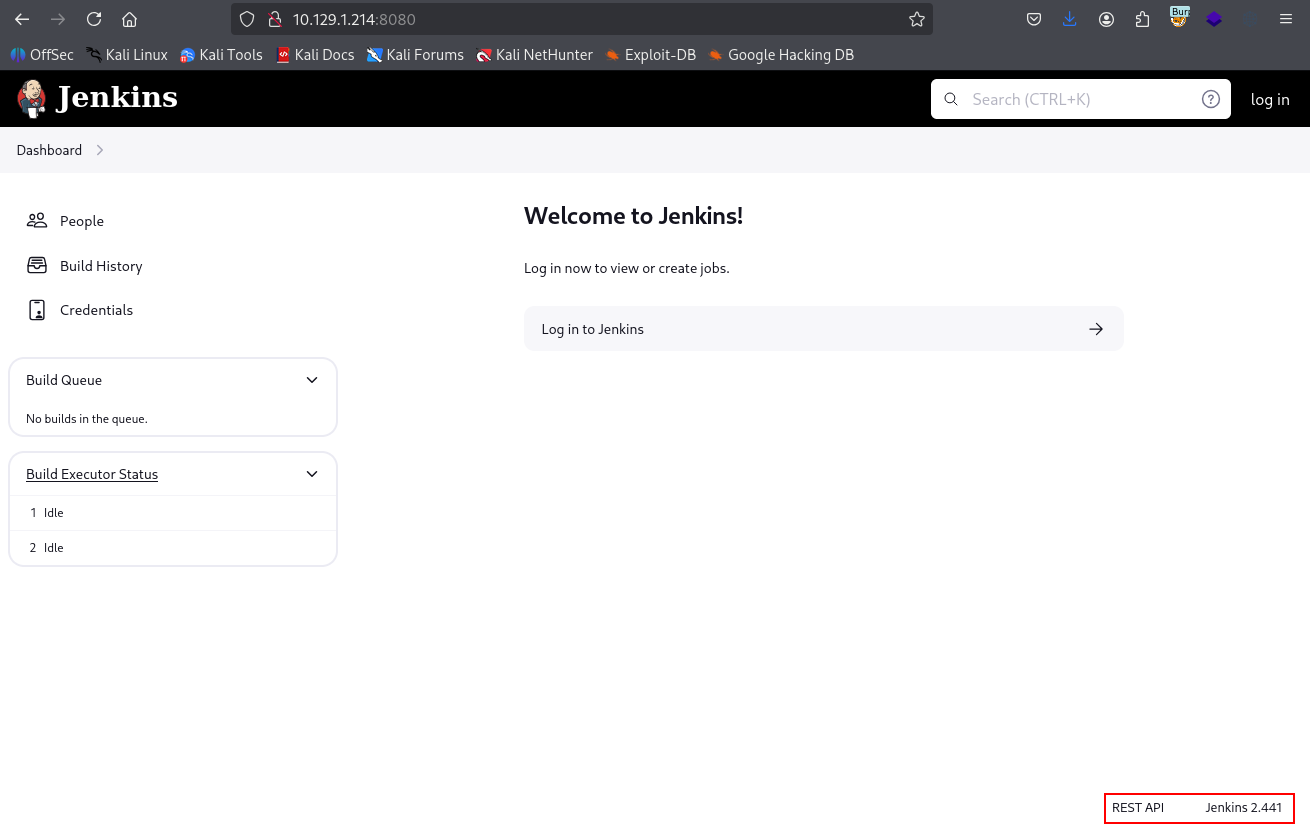Click 'No builds in the queue.' text
This screenshot has width=1310, height=839.
click(x=87, y=419)
